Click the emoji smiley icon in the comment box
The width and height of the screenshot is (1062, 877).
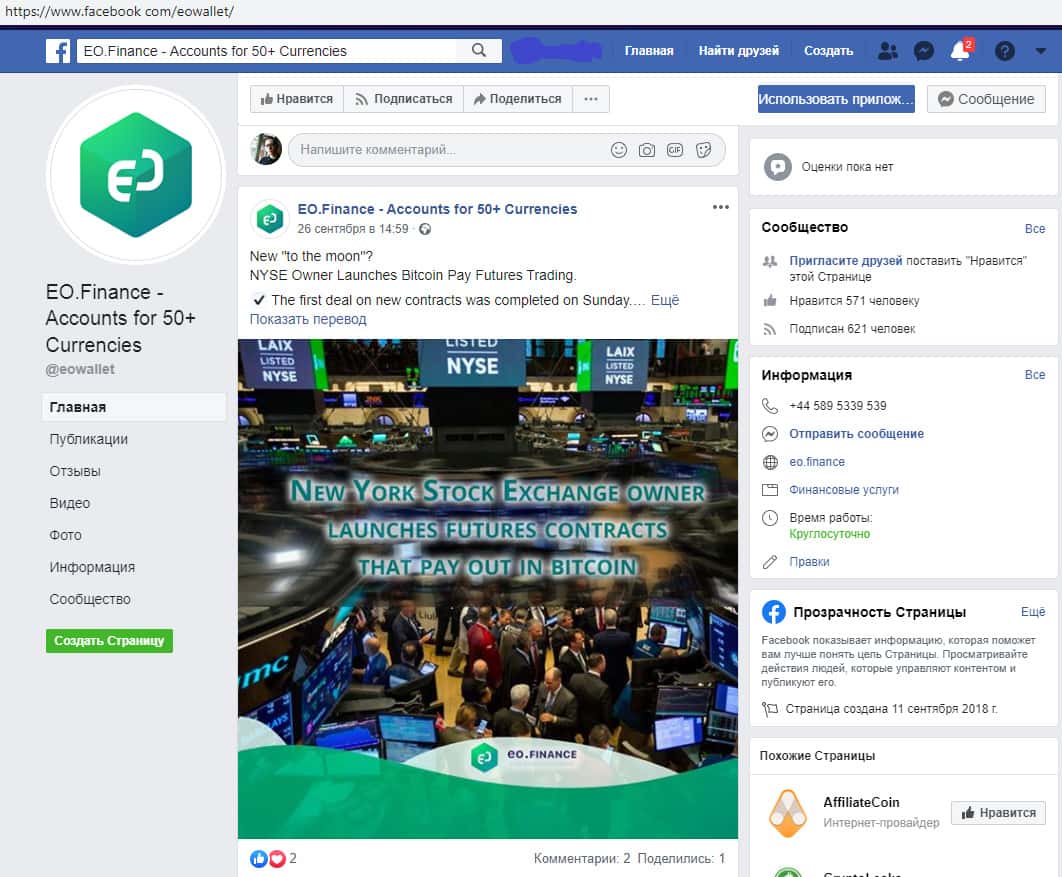(618, 150)
